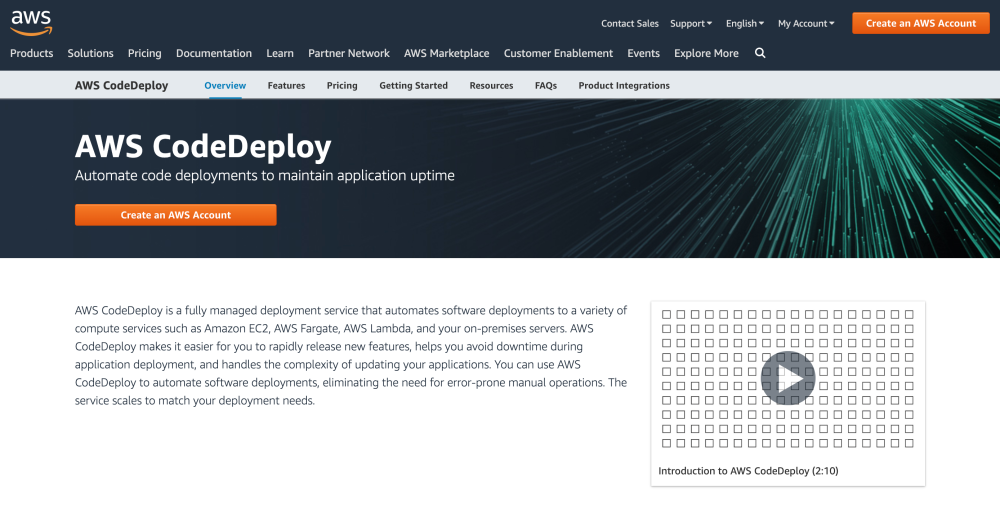
Task: Open the Events menu
Action: click(x=643, y=54)
